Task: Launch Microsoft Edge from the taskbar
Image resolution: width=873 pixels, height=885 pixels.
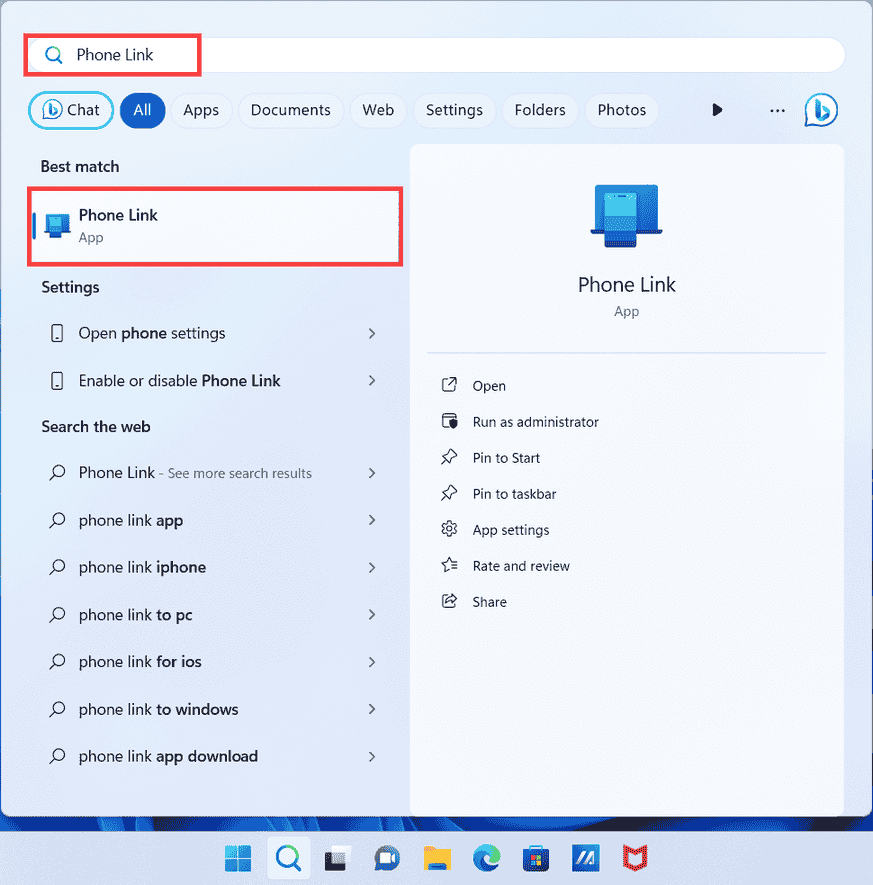Action: [486, 858]
